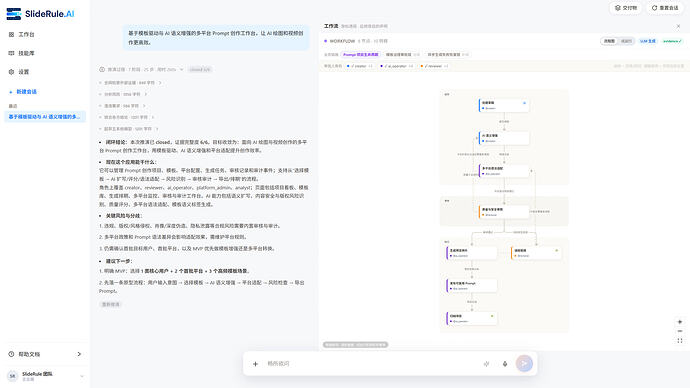The height and width of the screenshot is (388, 690).
Task: Select the 生成 node in the bottom lane
Action: point(472,253)
